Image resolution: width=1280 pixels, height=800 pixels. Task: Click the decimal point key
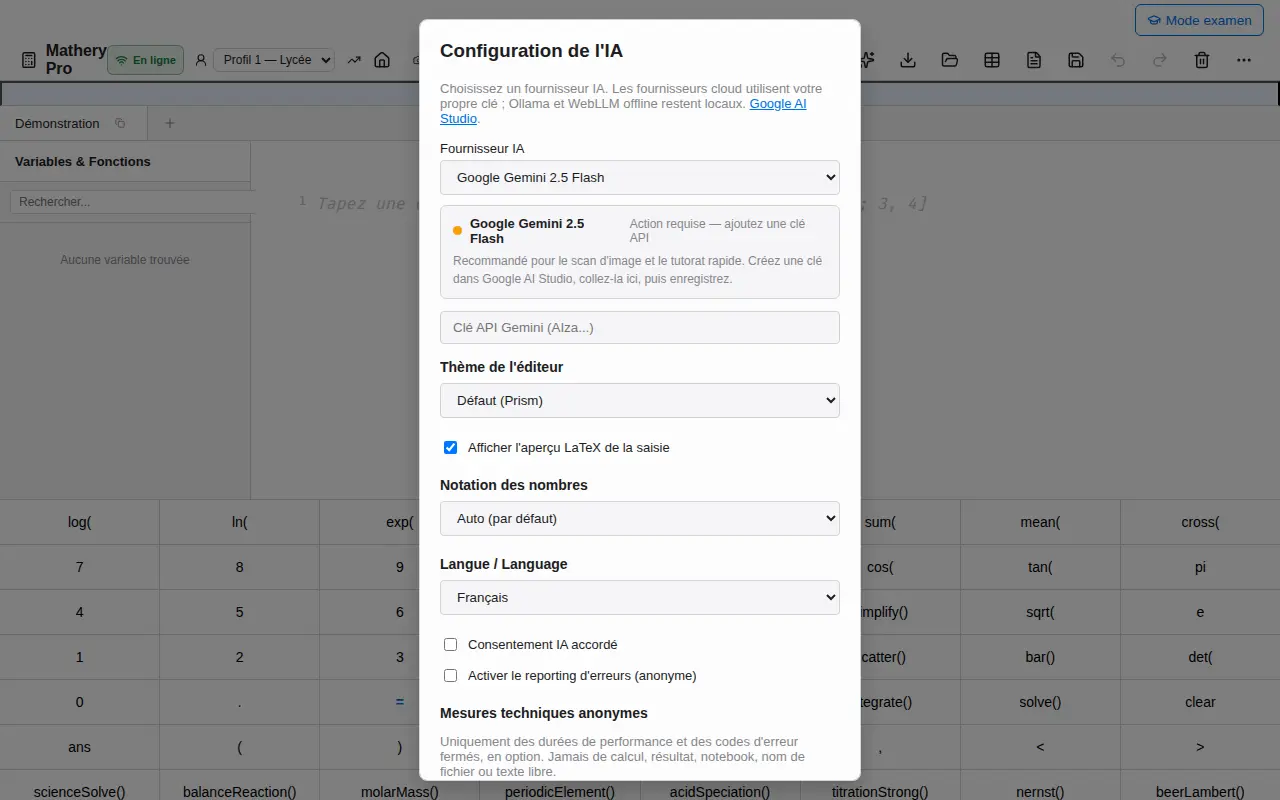[240, 702]
